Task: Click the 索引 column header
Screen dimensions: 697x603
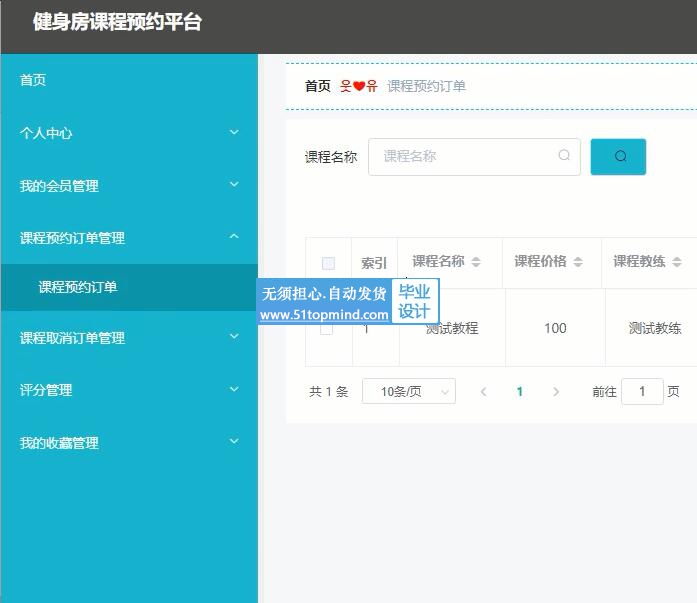Action: point(374,263)
